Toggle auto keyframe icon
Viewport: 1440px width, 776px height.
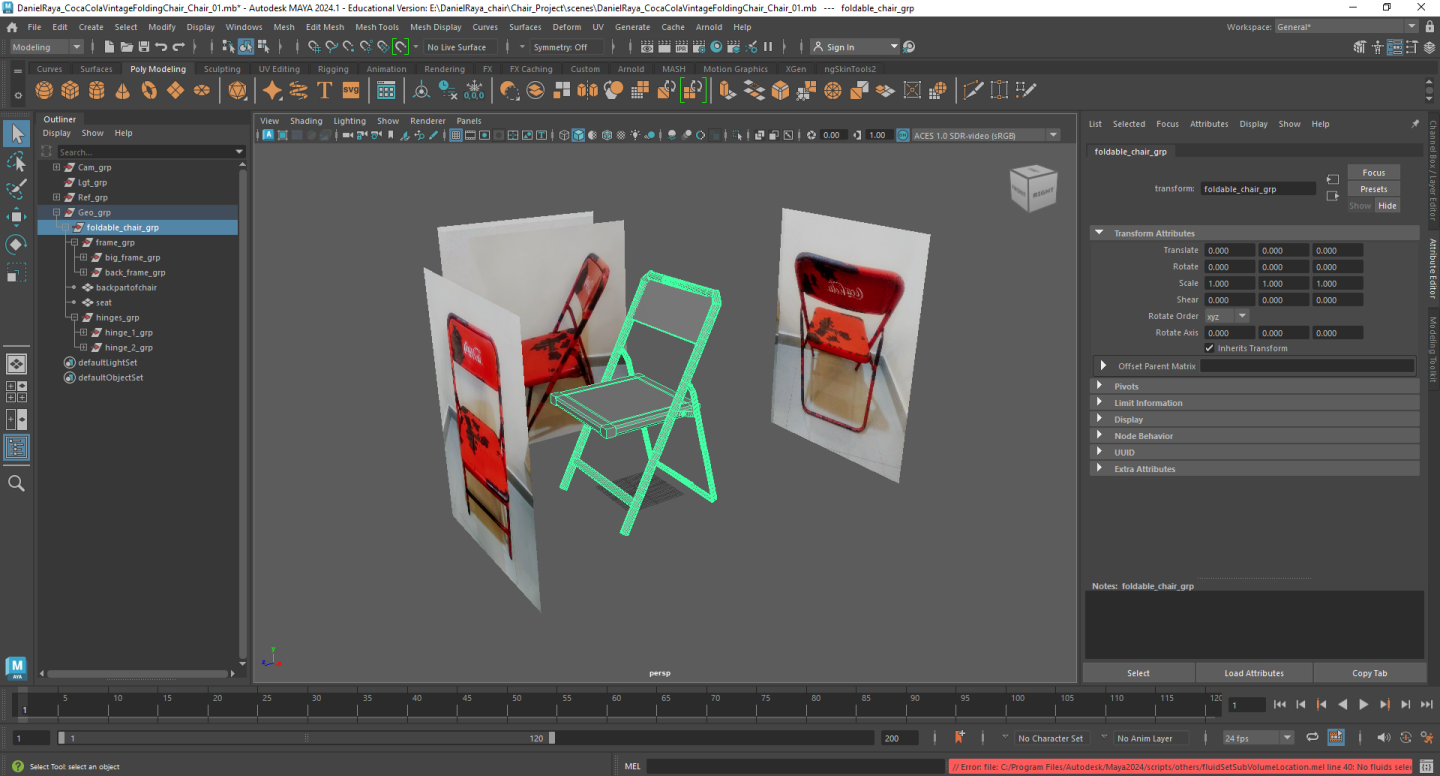coord(1406,738)
